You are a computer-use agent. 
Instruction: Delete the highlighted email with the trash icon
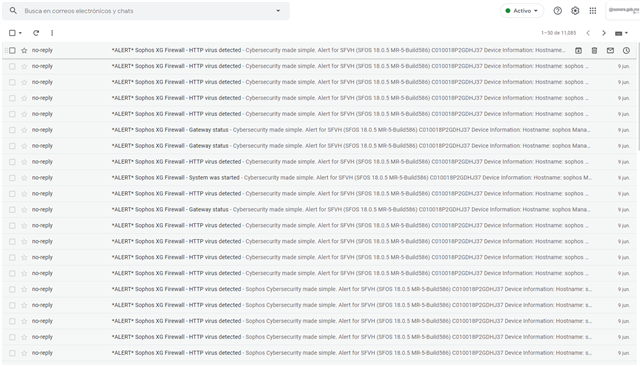(x=594, y=50)
